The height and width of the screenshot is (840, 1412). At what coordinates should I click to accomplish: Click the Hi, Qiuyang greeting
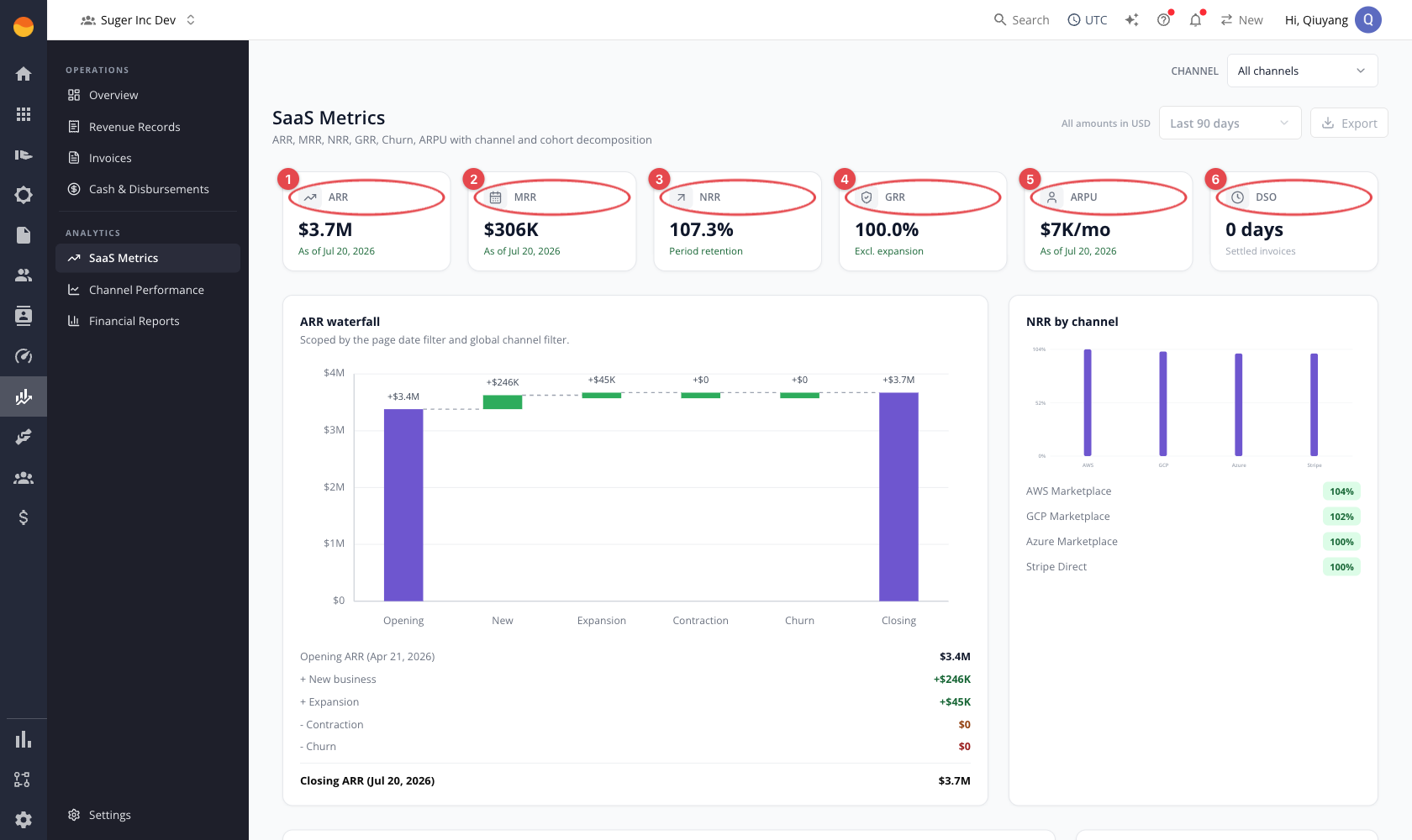[x=1316, y=20]
